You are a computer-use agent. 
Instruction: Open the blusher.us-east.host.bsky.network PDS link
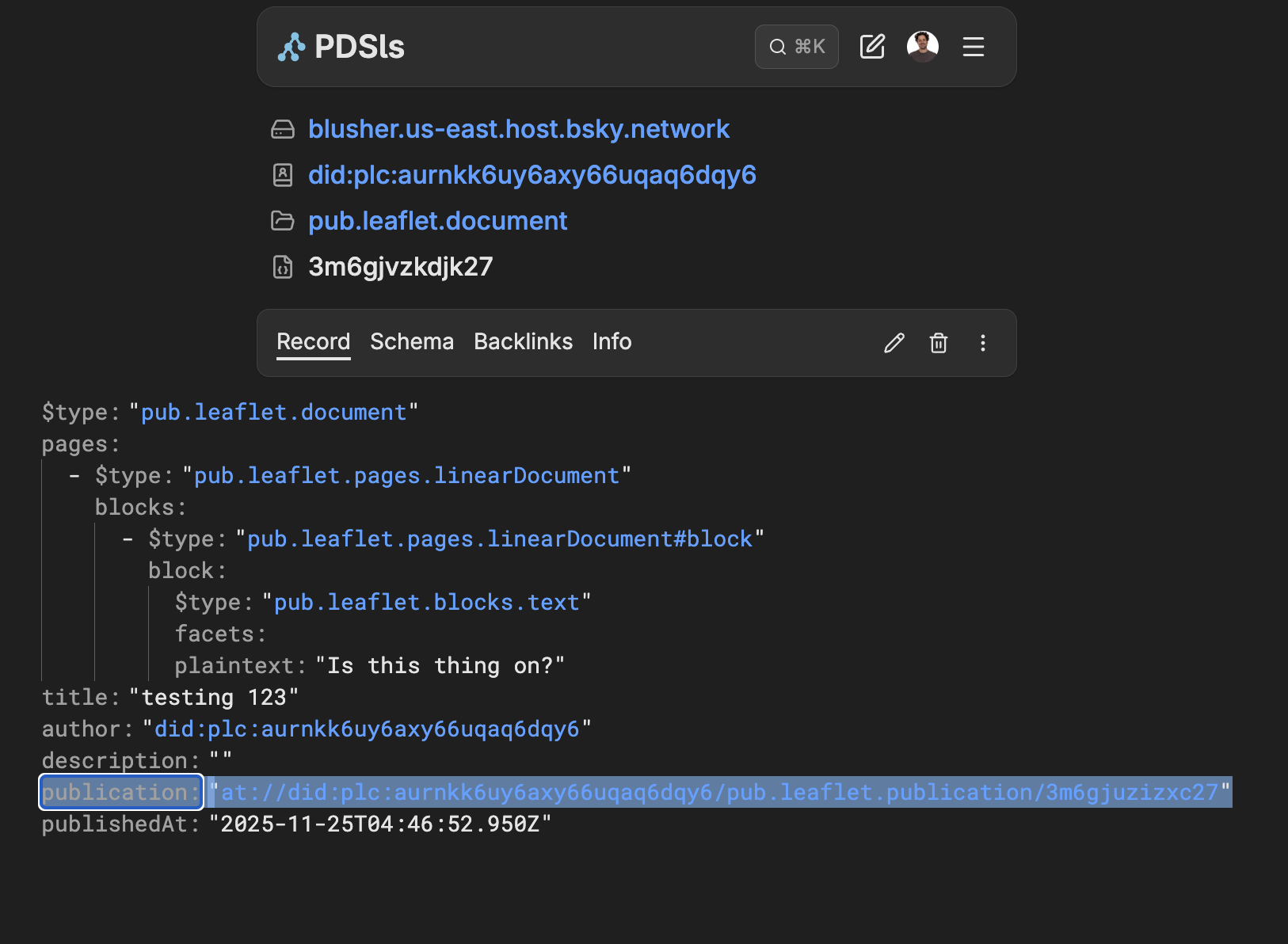click(518, 129)
